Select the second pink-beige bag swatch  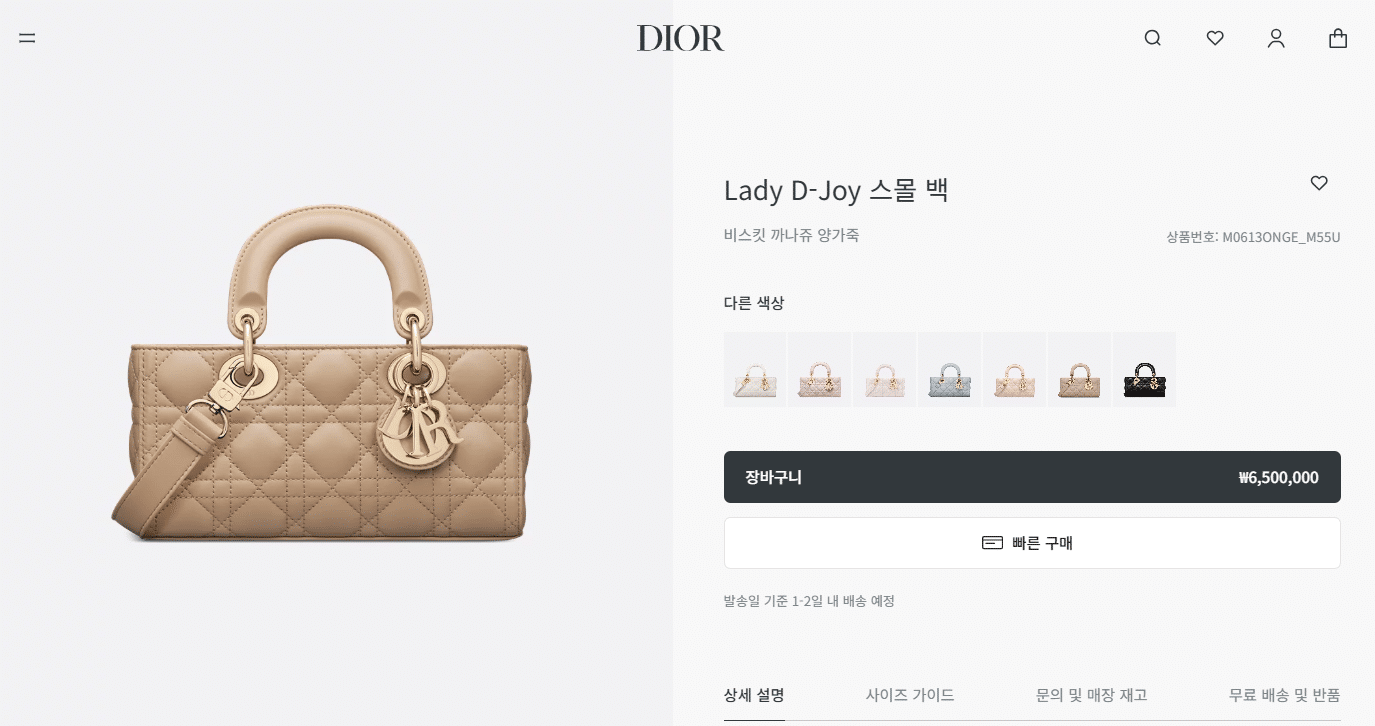click(x=820, y=370)
